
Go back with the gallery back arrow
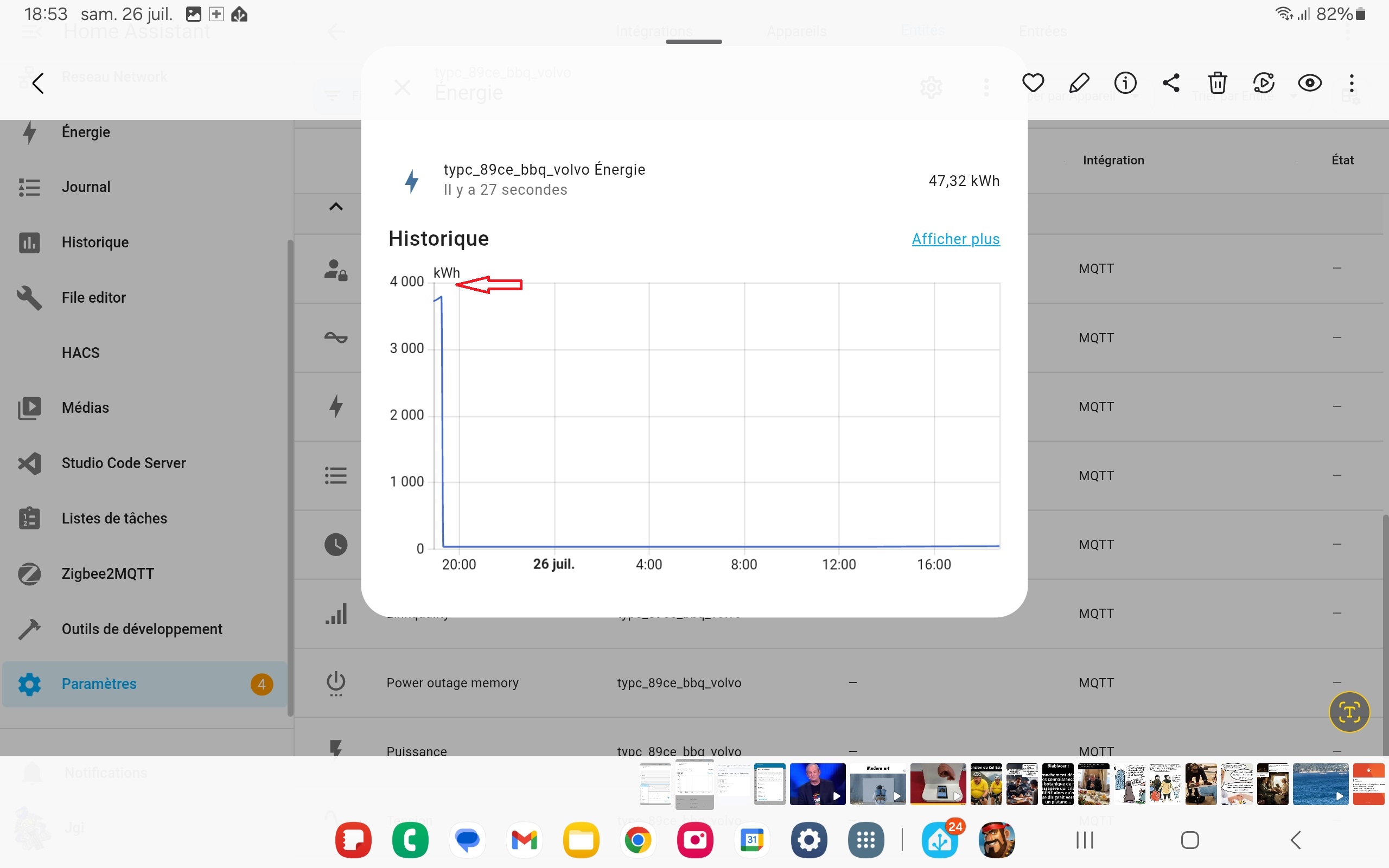39,84
